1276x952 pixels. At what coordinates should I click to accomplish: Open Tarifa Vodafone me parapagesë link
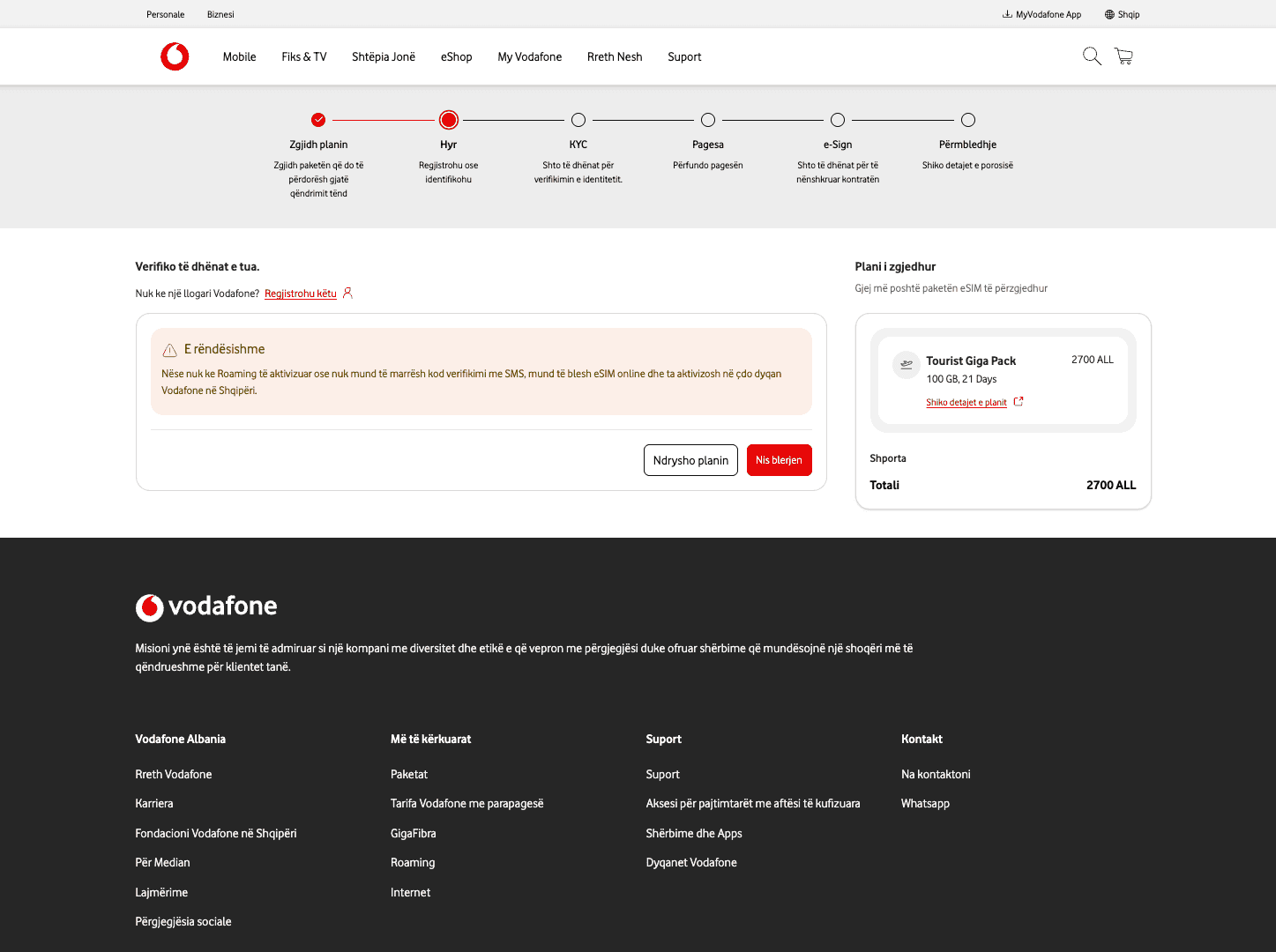(467, 803)
